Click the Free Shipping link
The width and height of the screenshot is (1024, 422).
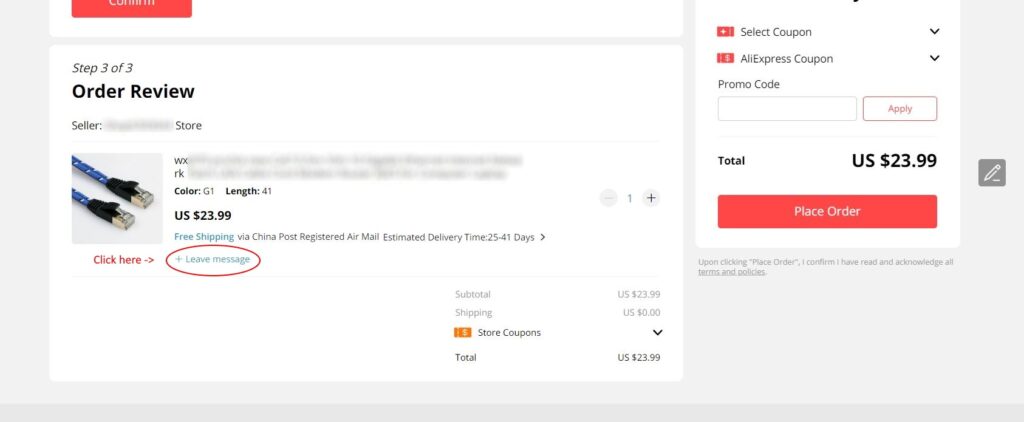coord(204,236)
